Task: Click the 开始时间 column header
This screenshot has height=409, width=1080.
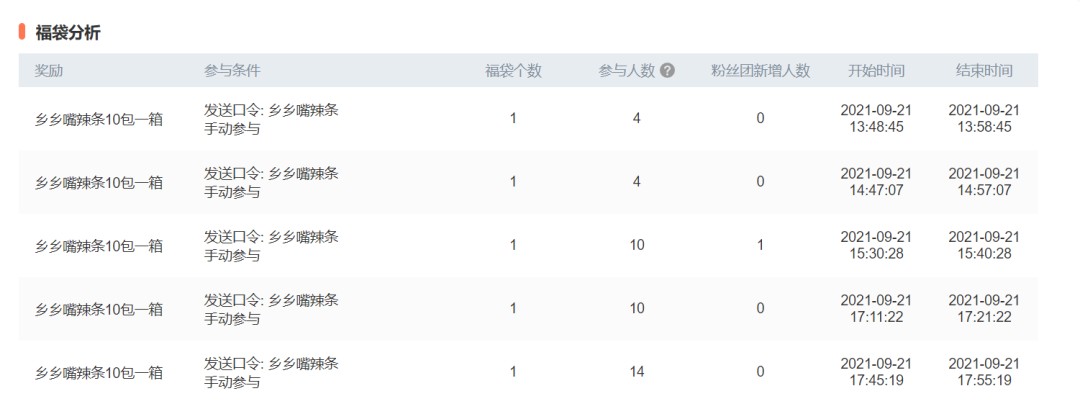Action: point(876,70)
